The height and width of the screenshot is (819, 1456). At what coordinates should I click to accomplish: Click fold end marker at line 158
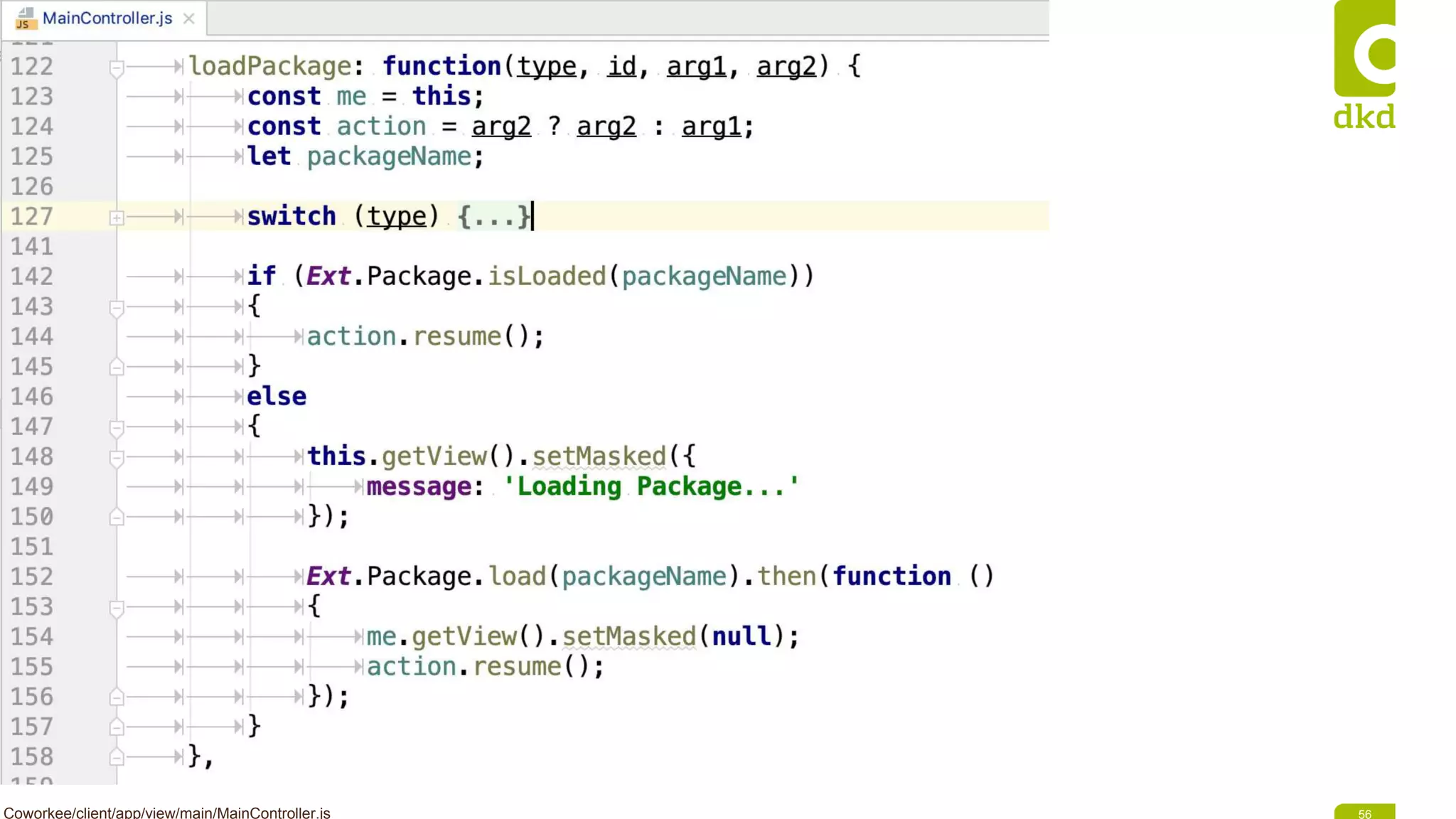click(117, 758)
